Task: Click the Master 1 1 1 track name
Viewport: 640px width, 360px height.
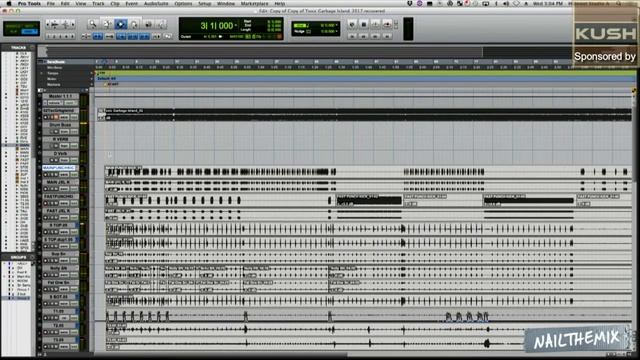Action: [60, 96]
